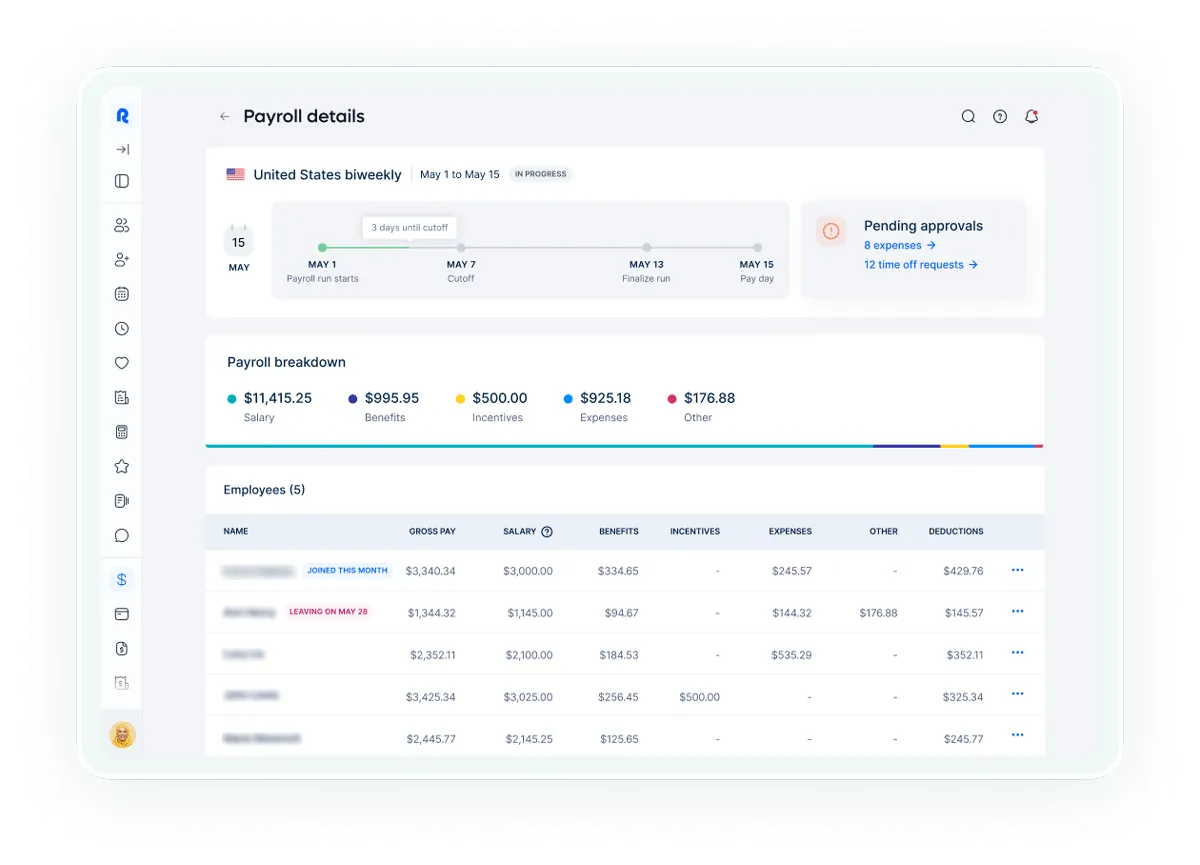
Task: Open the chat bubble icon in sidebar
Action: 121,535
